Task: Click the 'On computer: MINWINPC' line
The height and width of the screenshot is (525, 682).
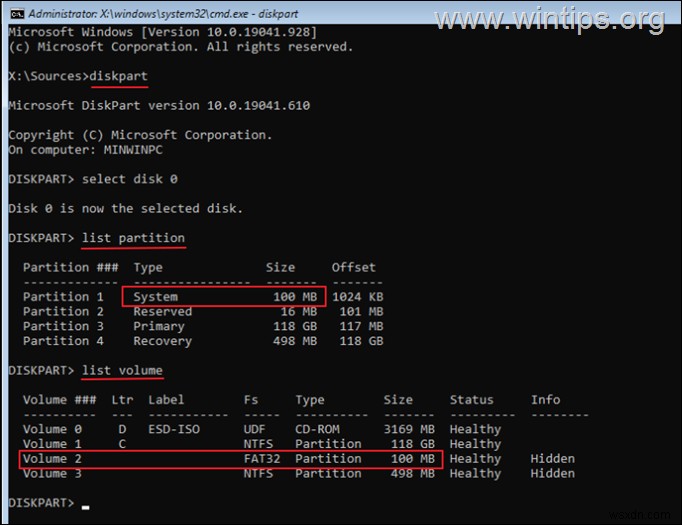Action: 86,150
